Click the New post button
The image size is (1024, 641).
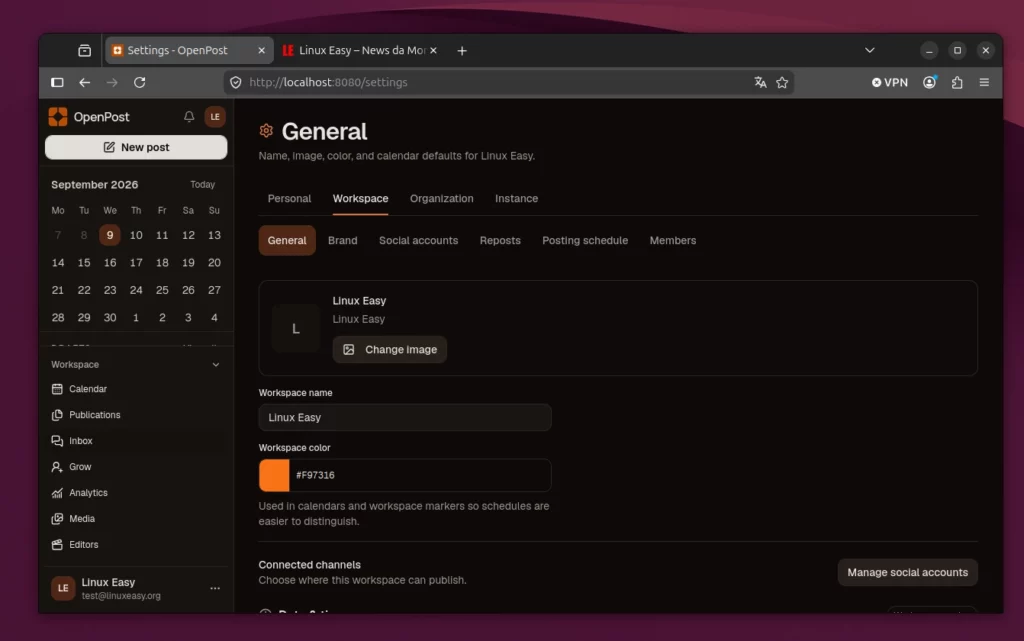pos(136,148)
